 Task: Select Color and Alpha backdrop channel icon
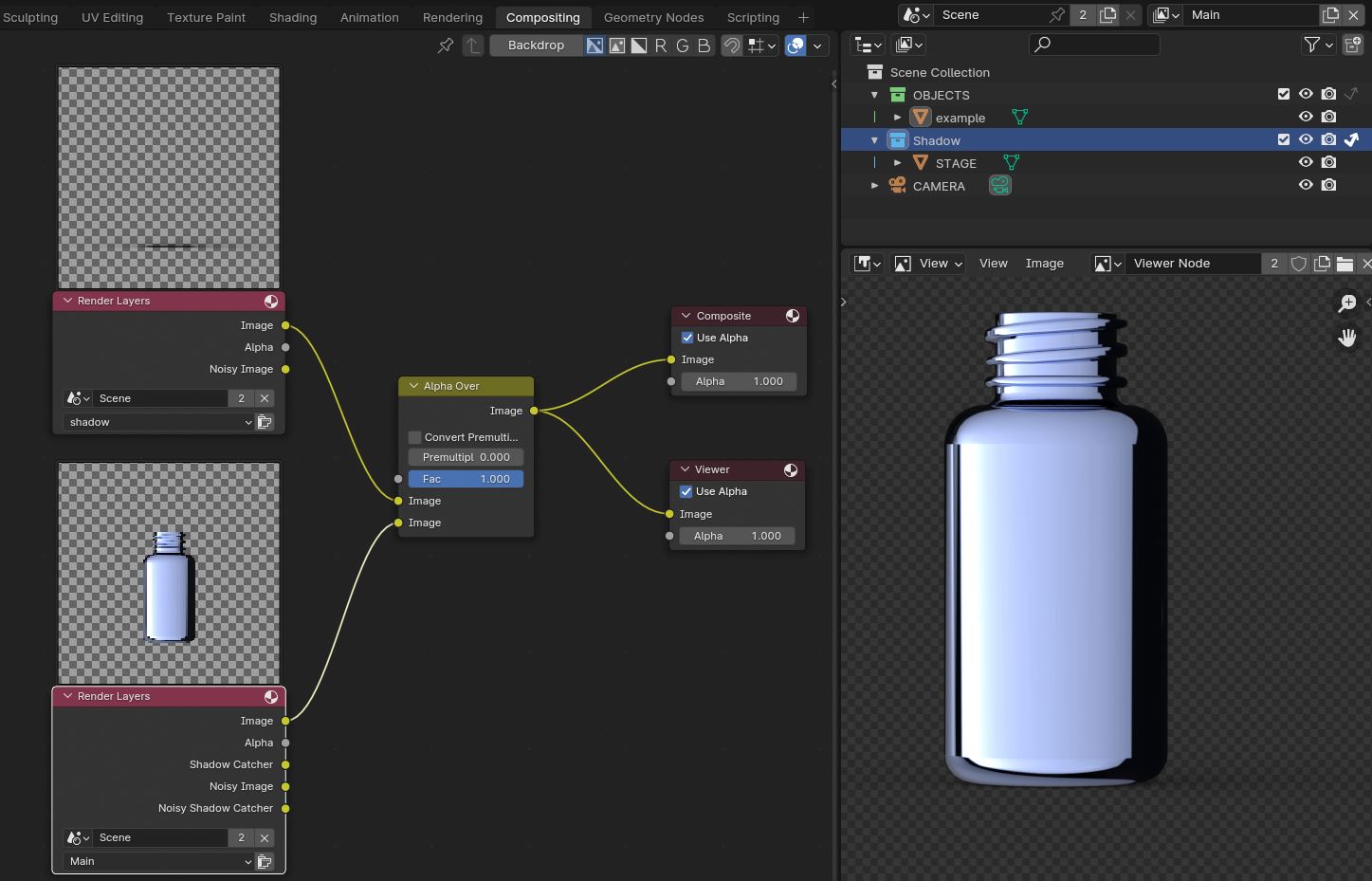point(595,46)
